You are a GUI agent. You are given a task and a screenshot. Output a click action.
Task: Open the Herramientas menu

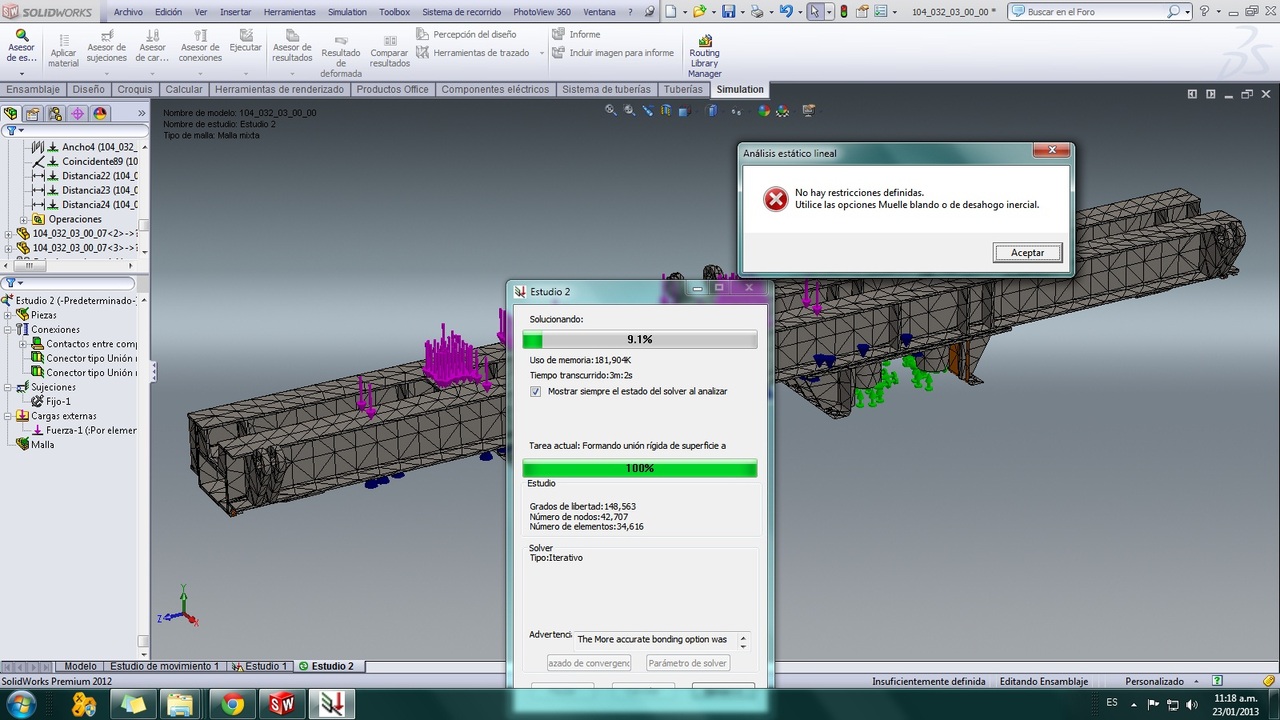click(x=289, y=12)
